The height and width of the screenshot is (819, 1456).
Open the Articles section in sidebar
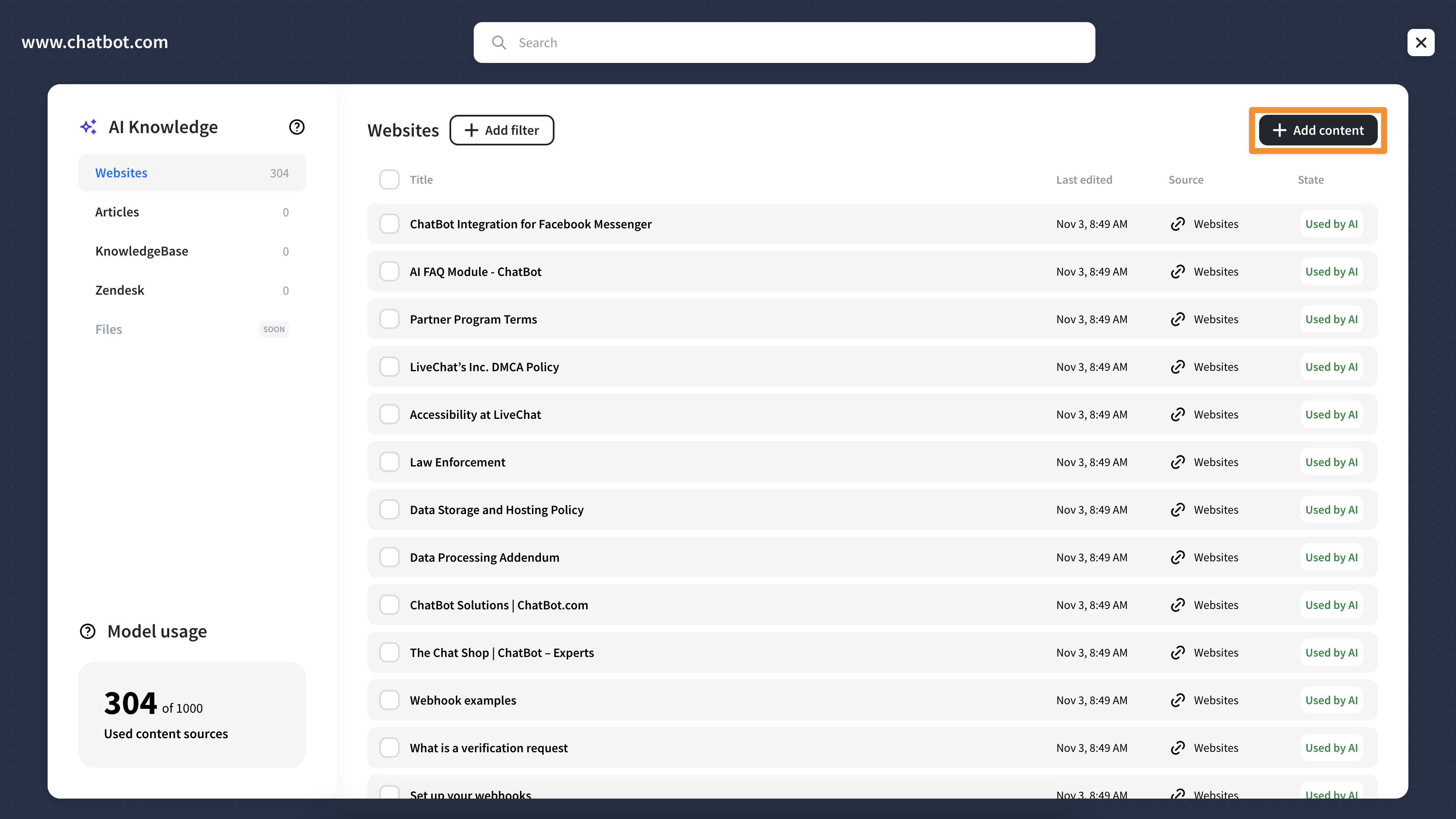click(x=192, y=212)
